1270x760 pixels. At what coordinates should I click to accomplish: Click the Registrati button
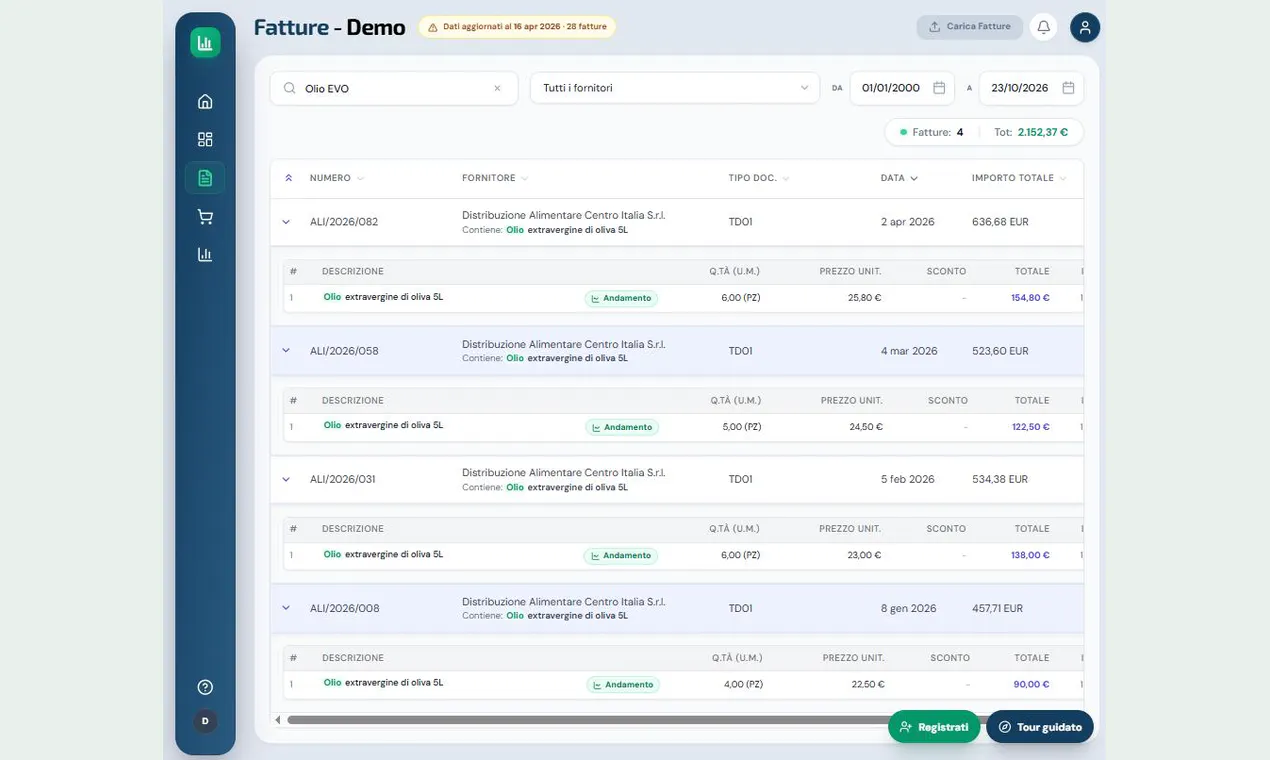pyautogui.click(x=934, y=727)
